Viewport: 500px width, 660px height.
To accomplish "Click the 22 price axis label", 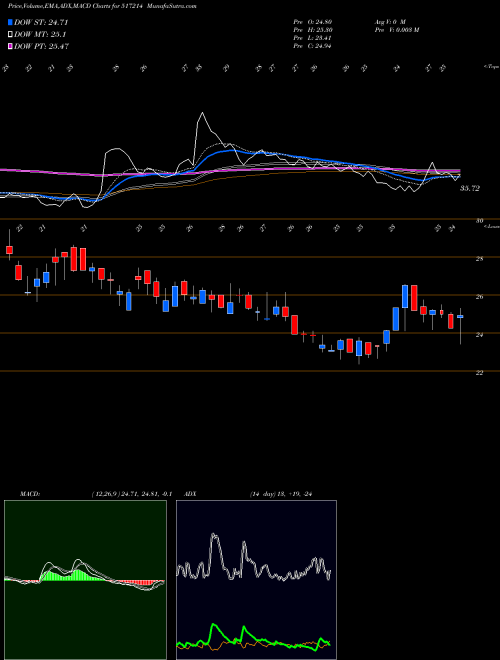I will [x=479, y=373].
